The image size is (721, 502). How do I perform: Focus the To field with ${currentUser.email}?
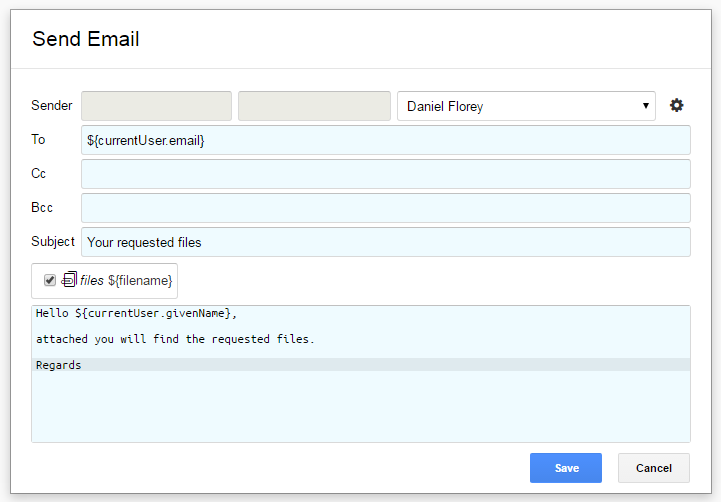[x=386, y=140]
